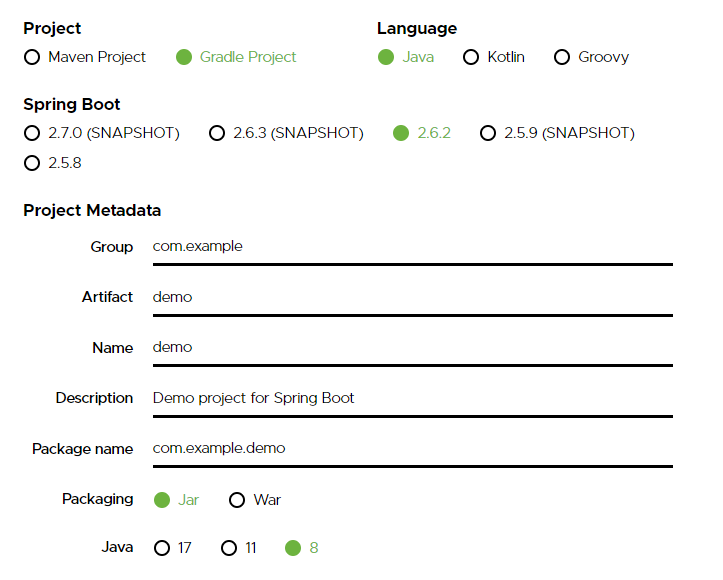Pick Kotlin as the language

[471, 57]
